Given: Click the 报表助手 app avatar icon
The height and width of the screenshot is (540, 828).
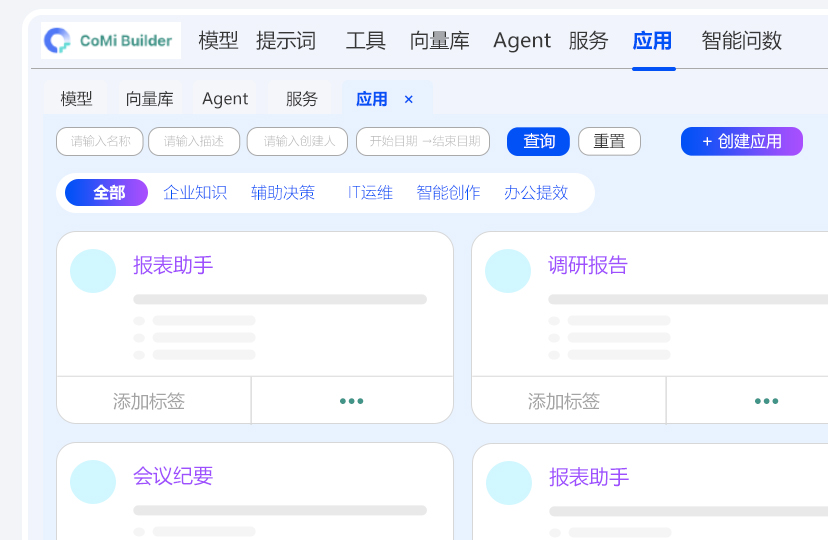Looking at the screenshot, I should tap(93, 271).
